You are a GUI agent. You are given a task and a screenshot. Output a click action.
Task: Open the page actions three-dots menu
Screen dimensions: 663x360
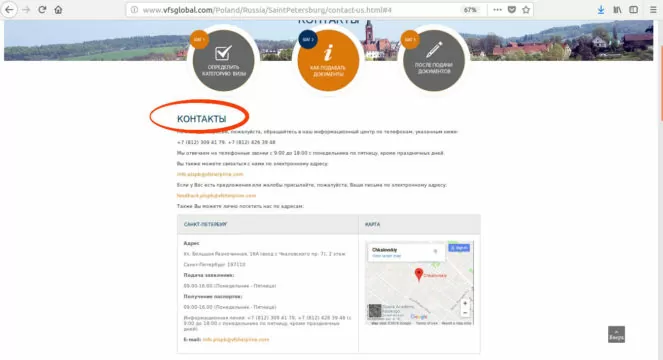(497, 10)
